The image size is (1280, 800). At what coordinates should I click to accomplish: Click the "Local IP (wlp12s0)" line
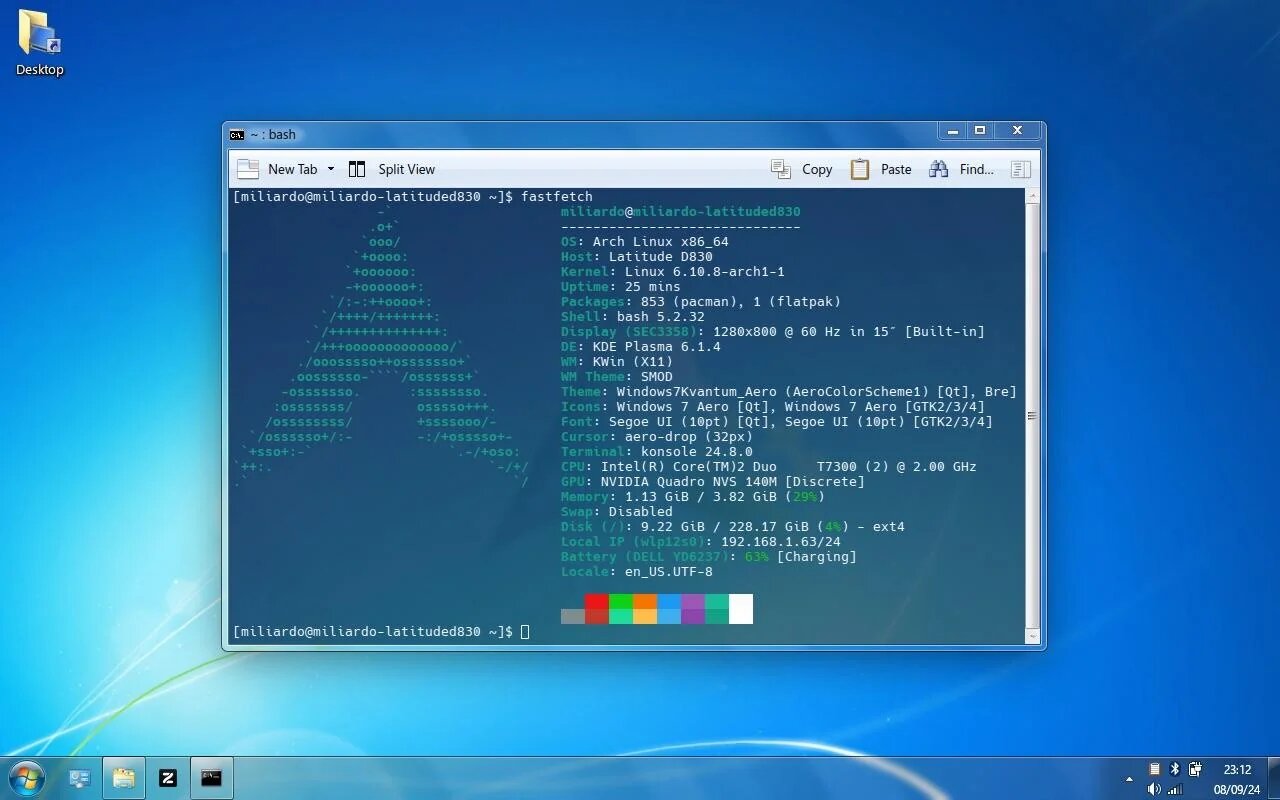(701, 541)
